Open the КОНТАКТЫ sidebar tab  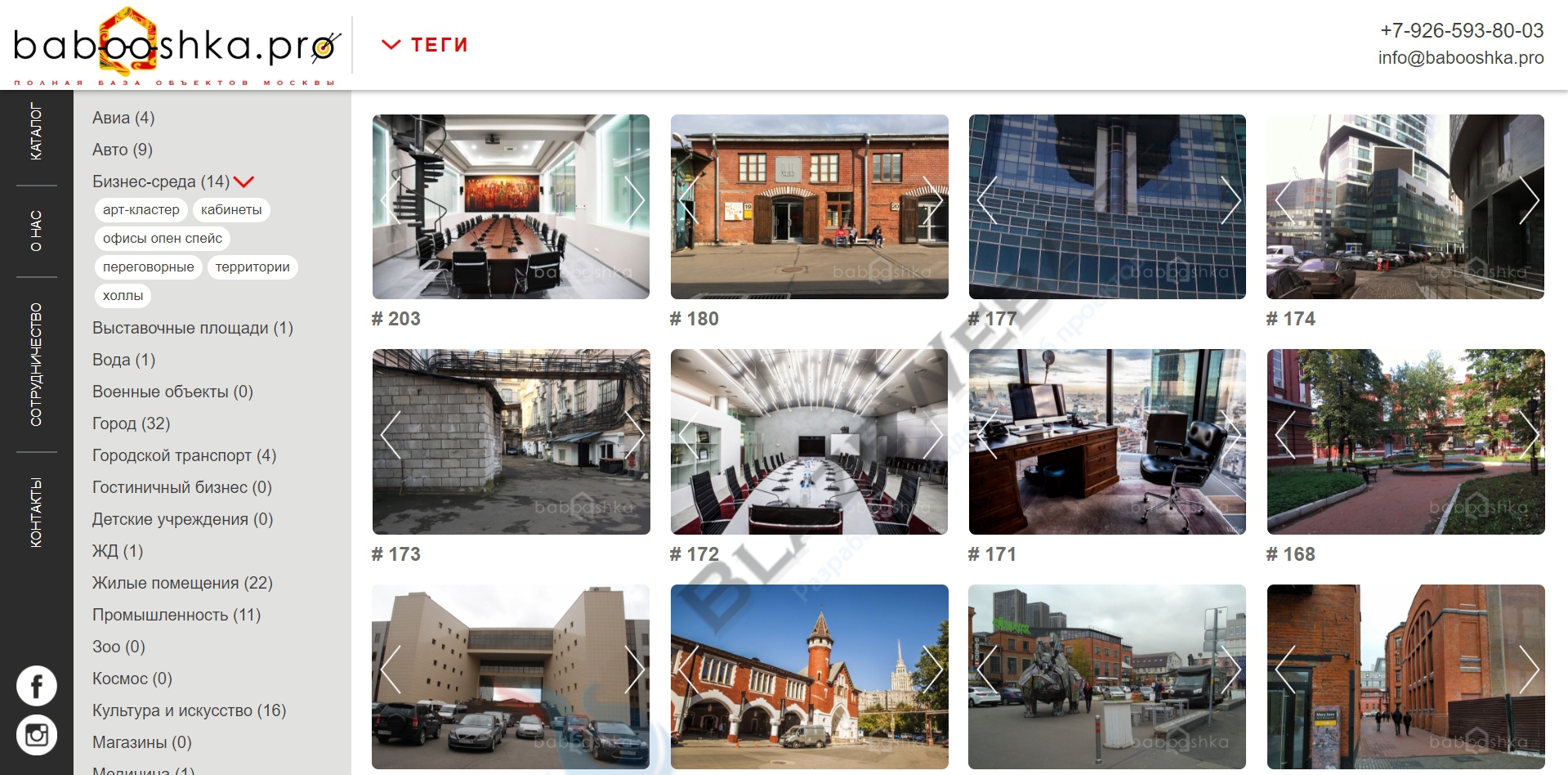36,512
